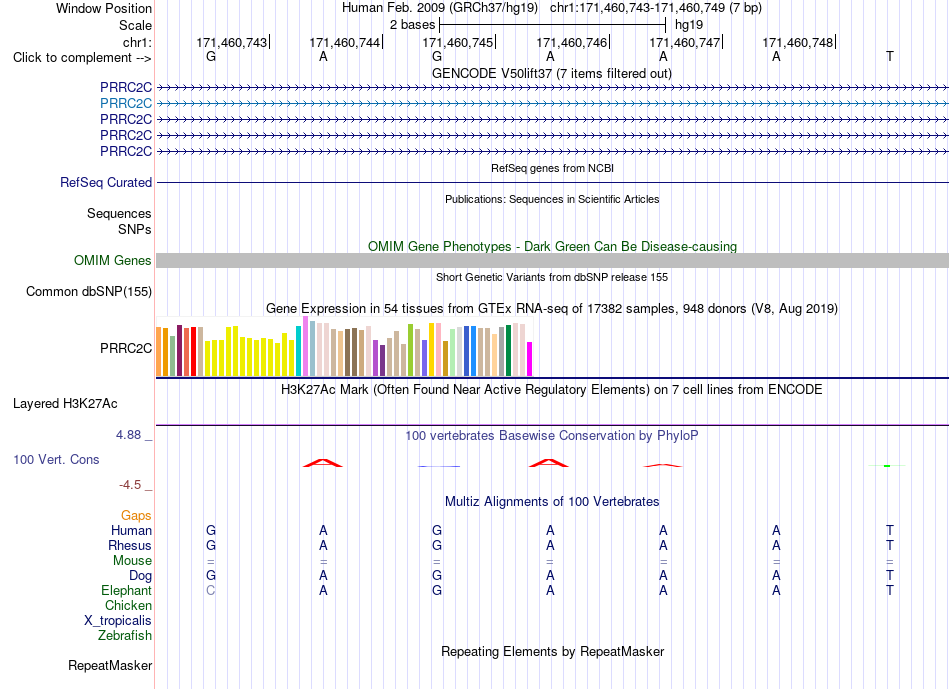This screenshot has width=950, height=689.
Task: Click the Gaps alignment label
Action: pos(136,516)
